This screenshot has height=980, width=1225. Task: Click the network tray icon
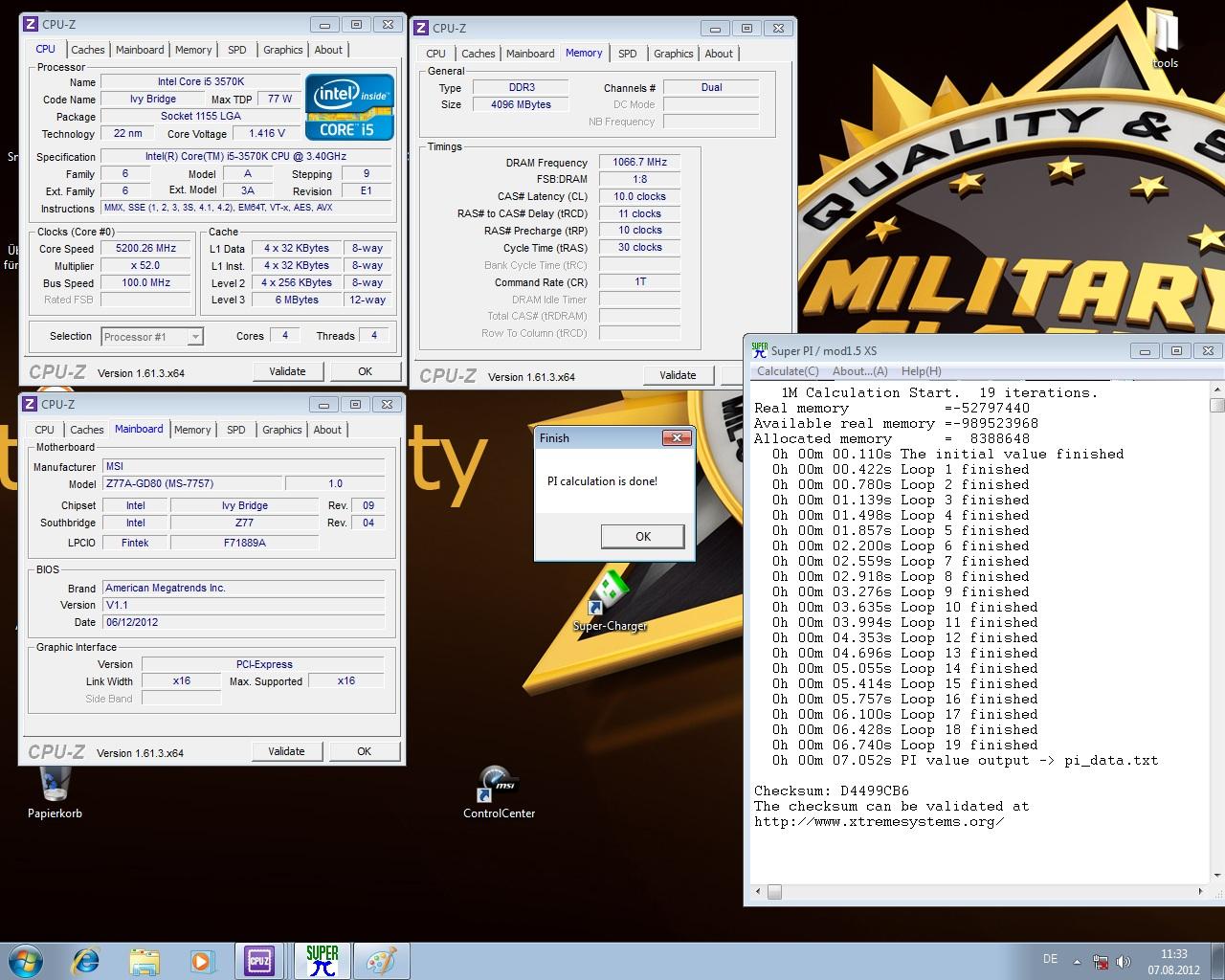click(1101, 961)
